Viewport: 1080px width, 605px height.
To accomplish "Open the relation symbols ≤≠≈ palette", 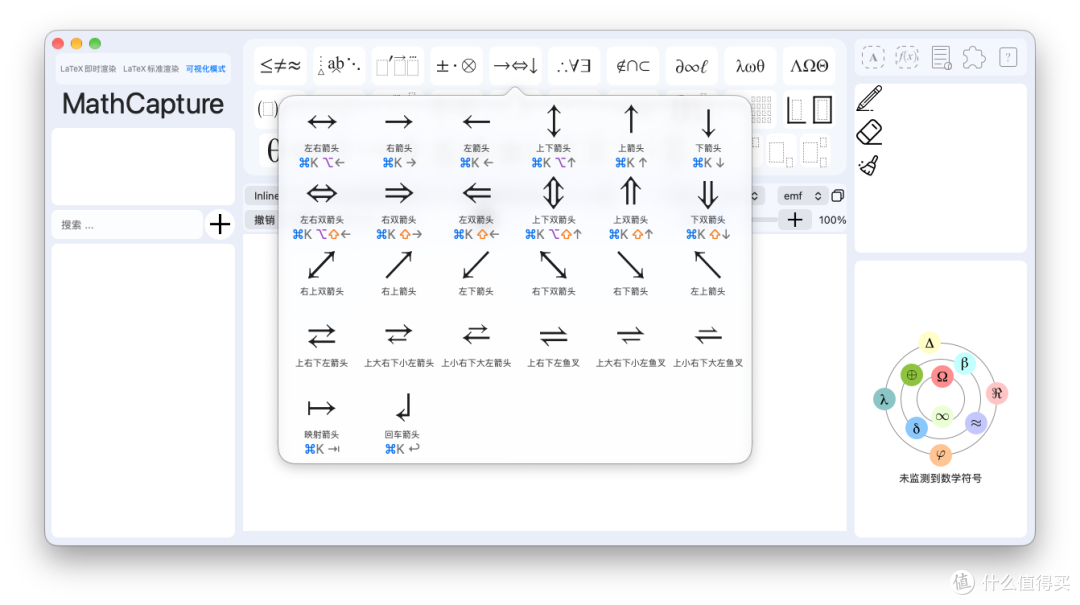I will (280, 66).
